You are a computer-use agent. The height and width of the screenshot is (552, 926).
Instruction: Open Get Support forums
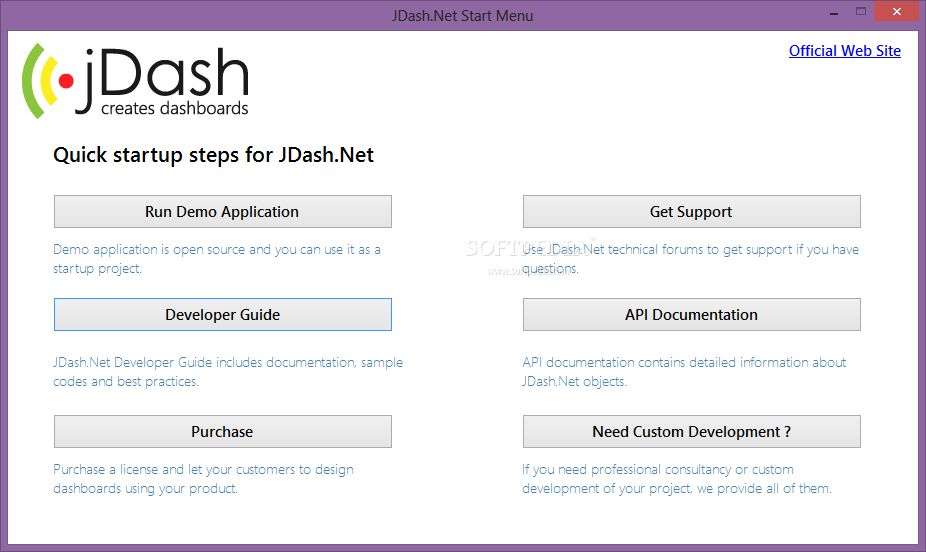pyautogui.click(x=692, y=211)
